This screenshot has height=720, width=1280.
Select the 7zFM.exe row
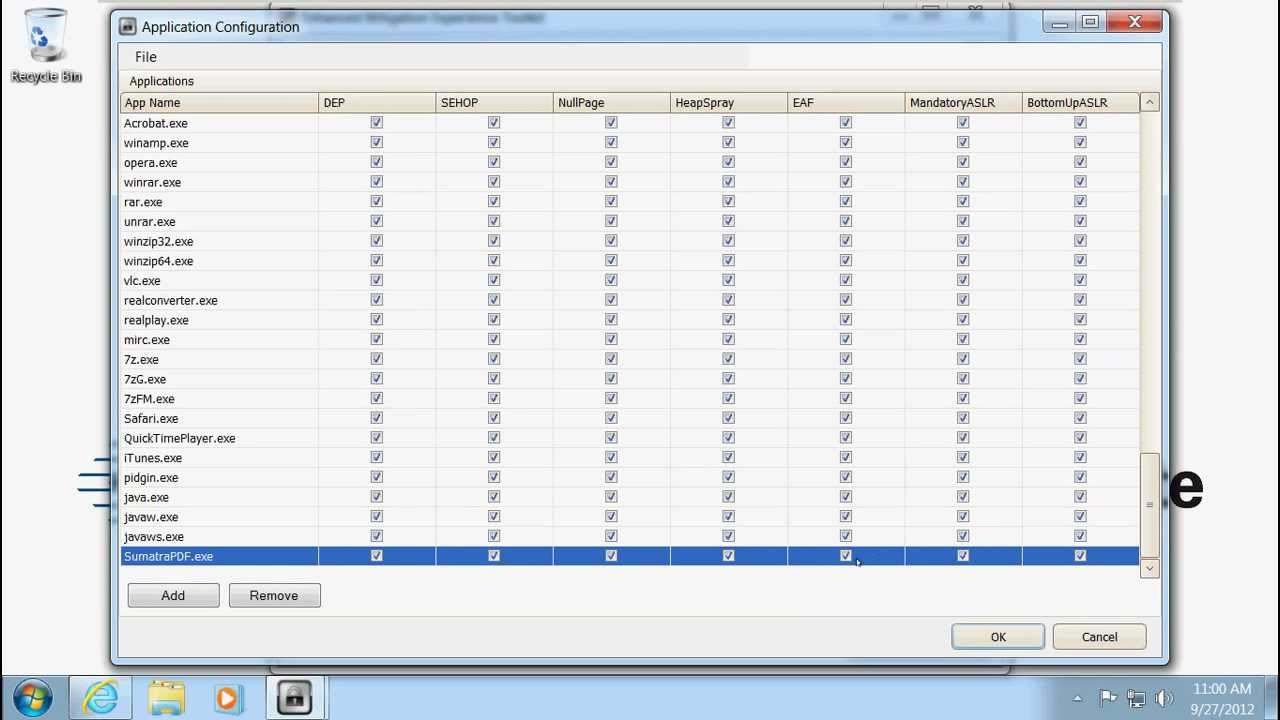click(x=630, y=399)
